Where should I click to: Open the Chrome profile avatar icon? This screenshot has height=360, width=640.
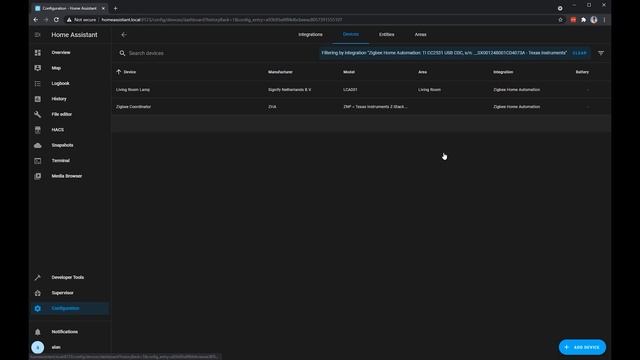pos(594,20)
